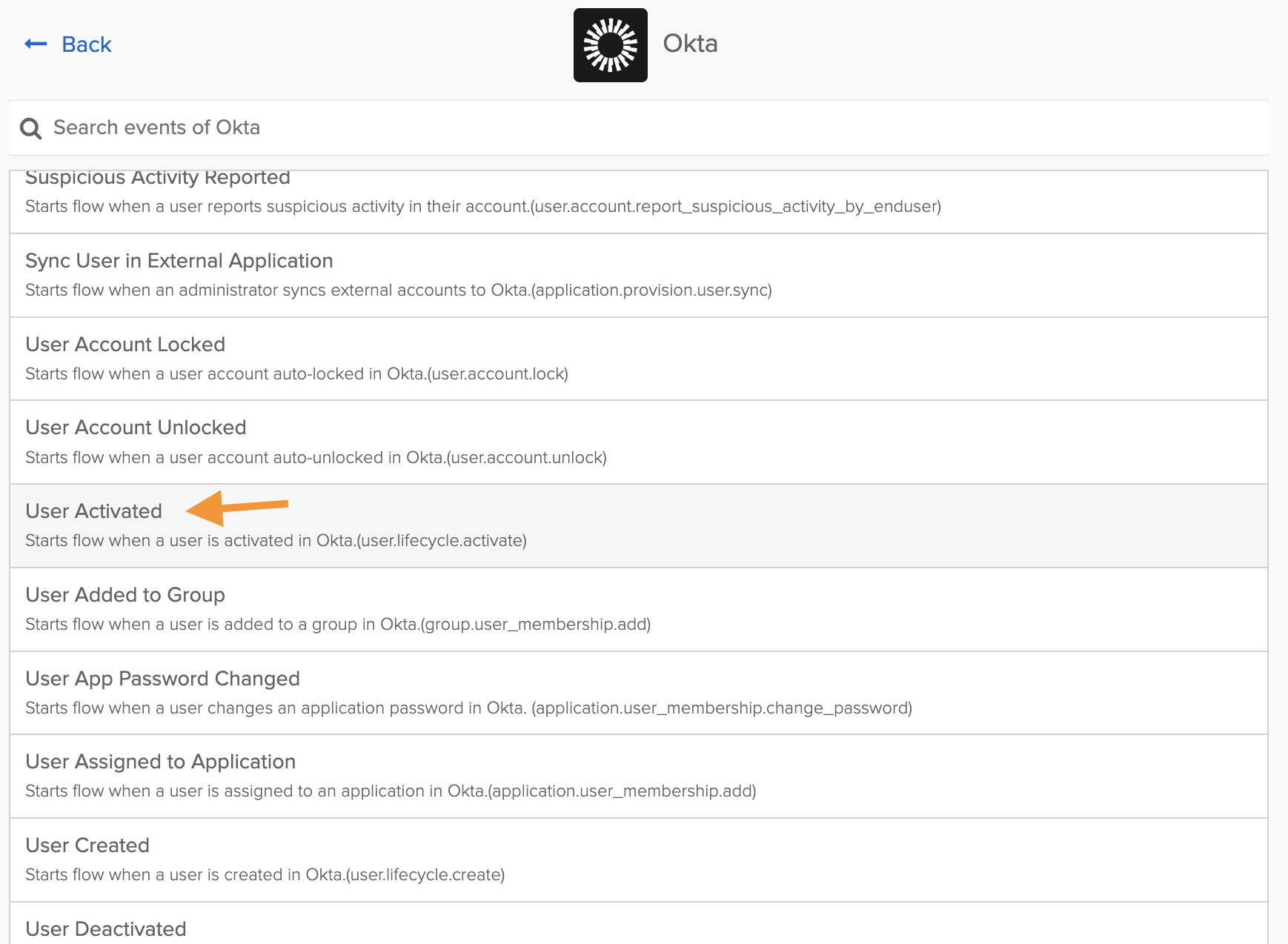
Task: Select the User Activated event title
Action: click(x=93, y=511)
